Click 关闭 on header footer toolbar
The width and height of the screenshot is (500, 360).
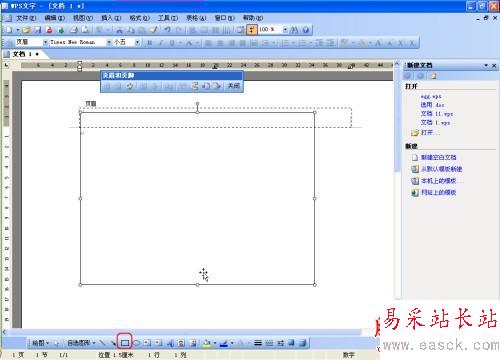233,86
